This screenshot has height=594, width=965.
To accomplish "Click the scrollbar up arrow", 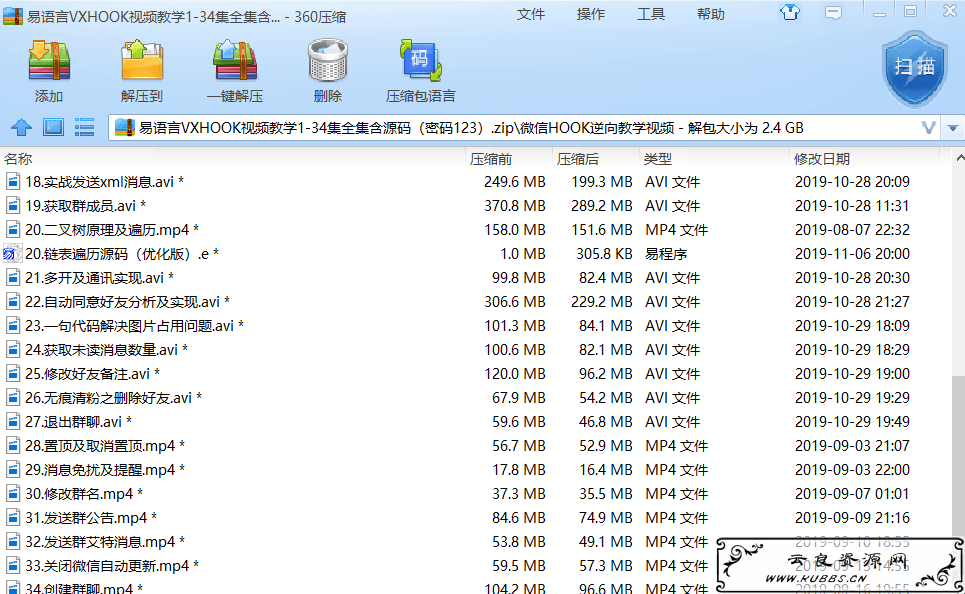I will click(x=959, y=158).
